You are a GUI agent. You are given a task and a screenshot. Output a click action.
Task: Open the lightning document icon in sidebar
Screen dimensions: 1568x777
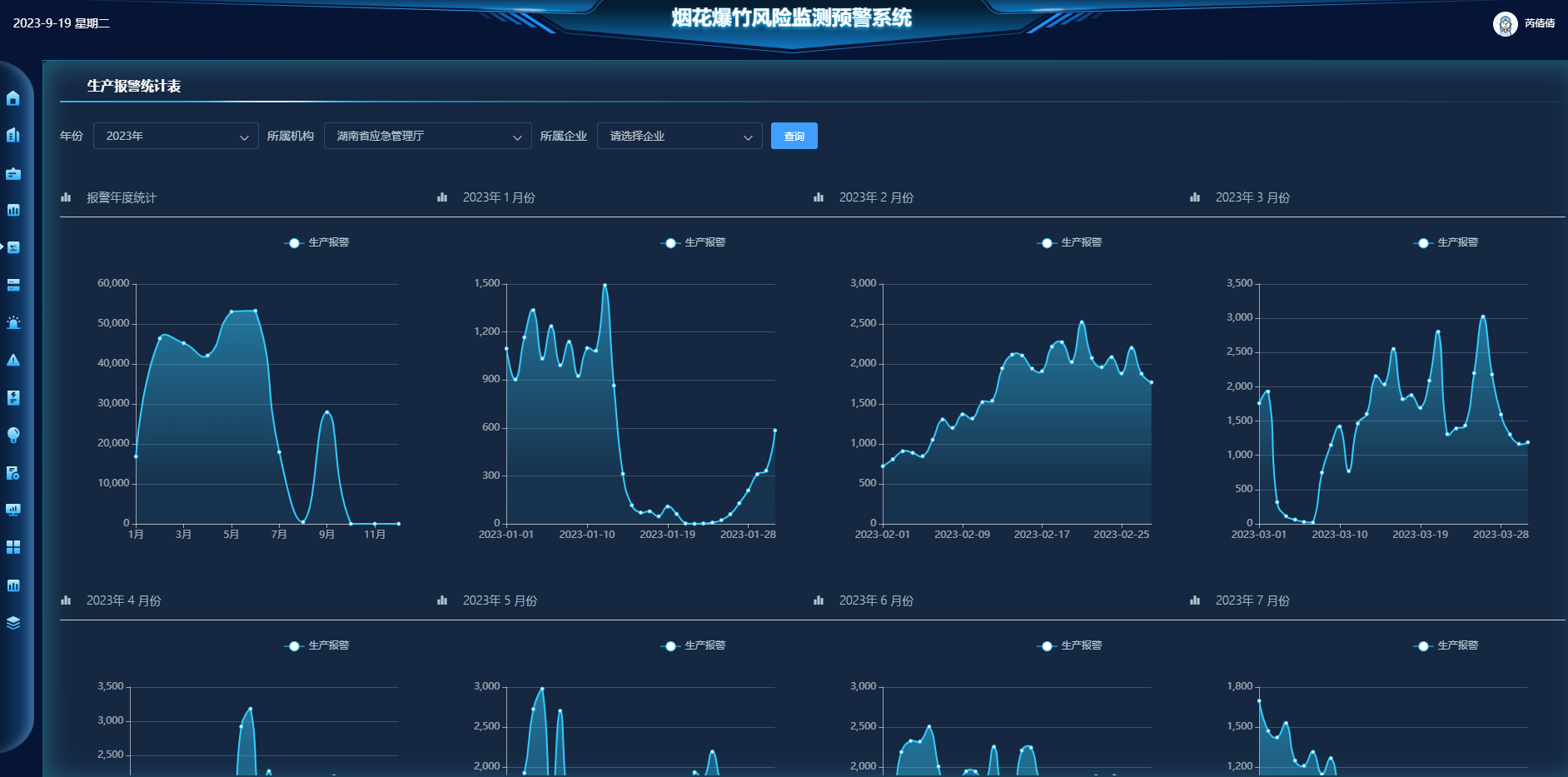[13, 397]
